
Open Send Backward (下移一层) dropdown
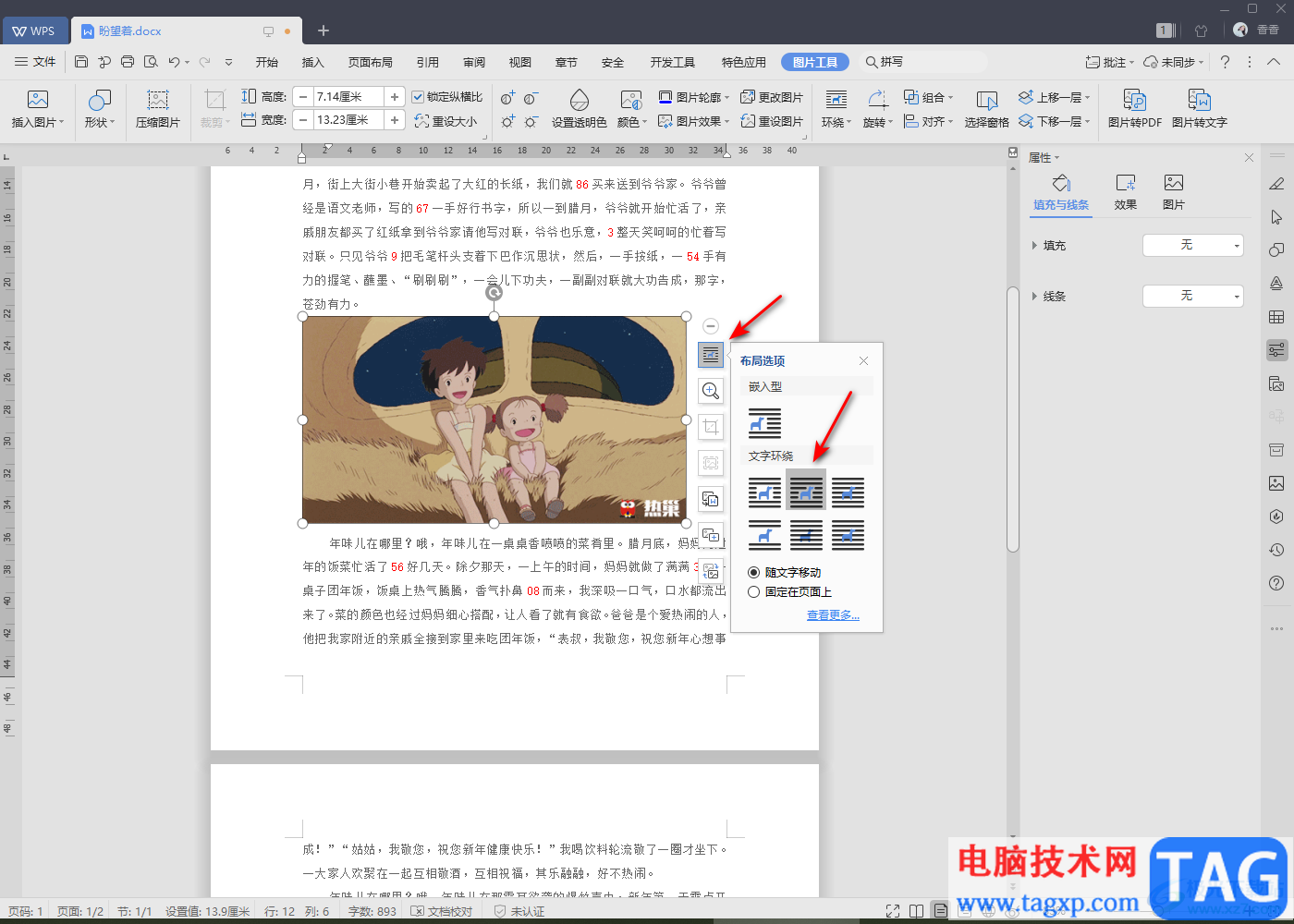[x=1055, y=121]
